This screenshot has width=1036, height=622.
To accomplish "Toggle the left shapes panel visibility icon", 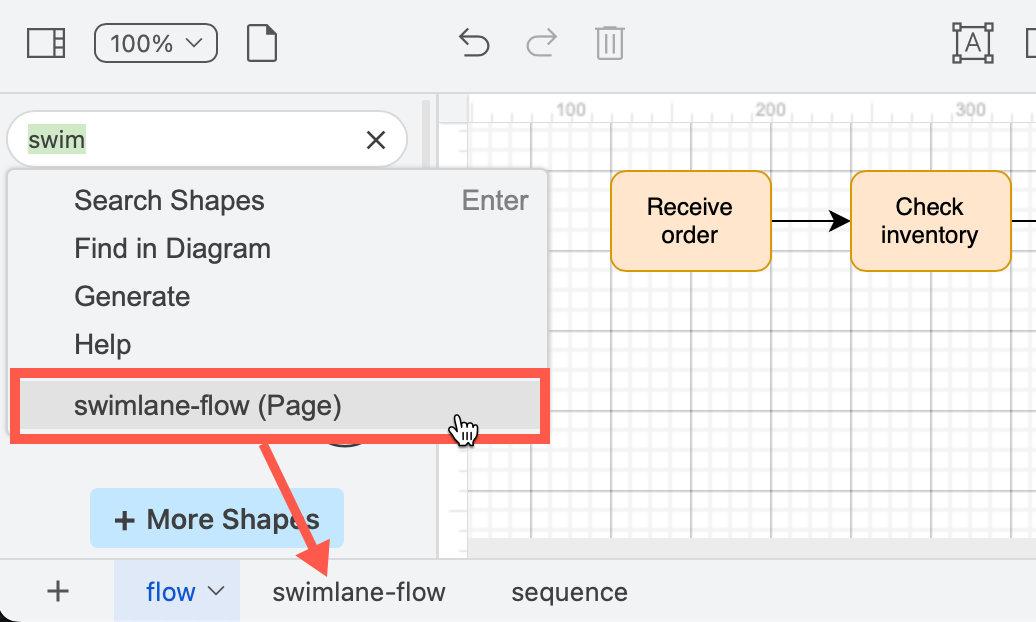I will [x=45, y=42].
